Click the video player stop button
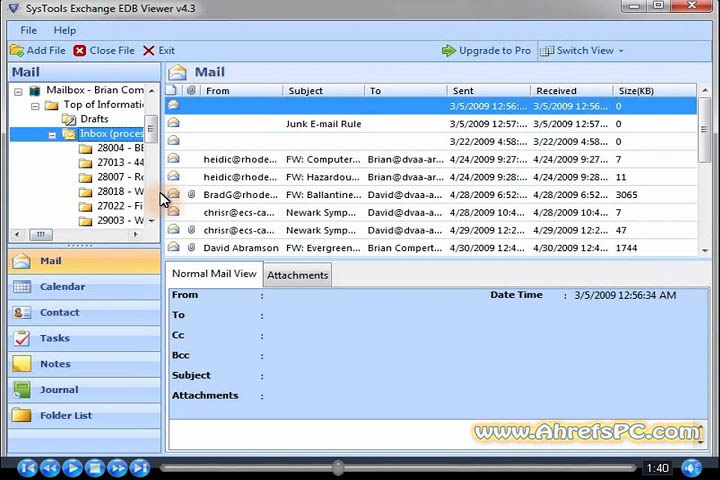The image size is (720, 480). (x=95, y=468)
